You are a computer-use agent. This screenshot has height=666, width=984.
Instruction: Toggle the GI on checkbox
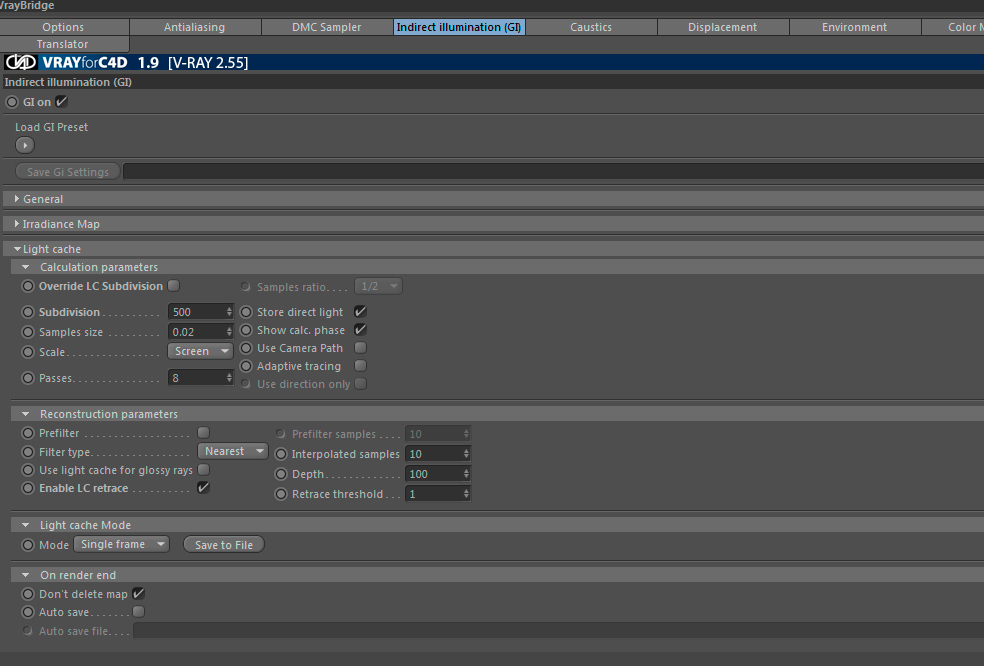62,102
